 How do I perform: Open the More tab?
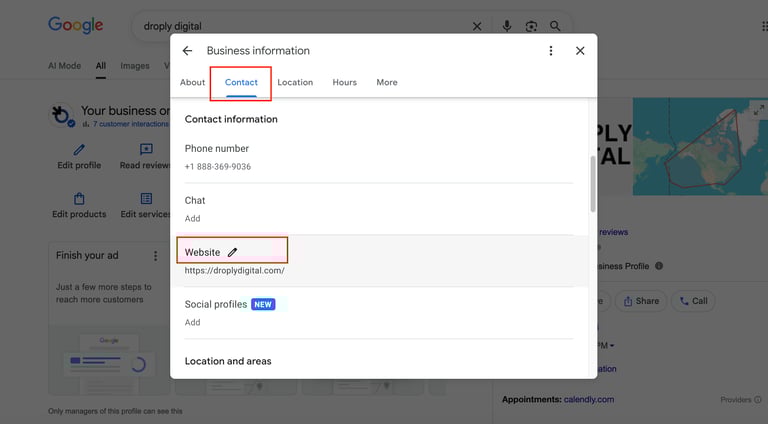coord(387,82)
